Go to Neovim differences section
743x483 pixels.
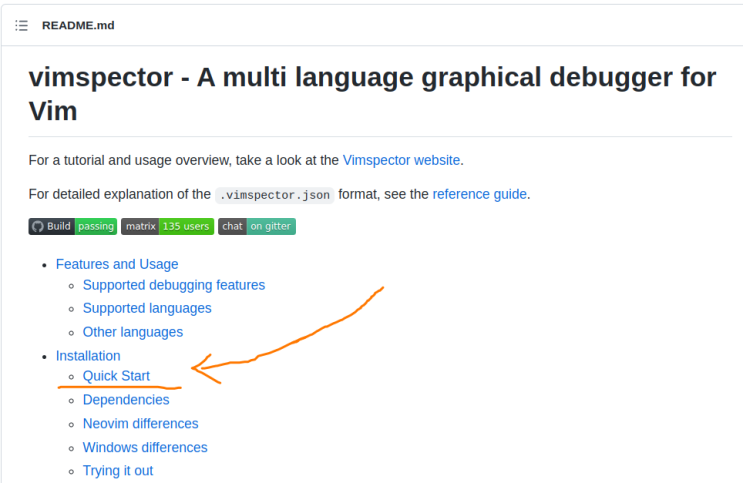pyautogui.click(x=140, y=424)
